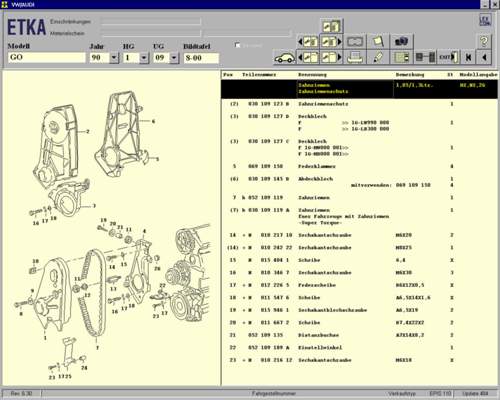
Task: Expand the HG dropdown arrow
Action: pyautogui.click(x=144, y=58)
